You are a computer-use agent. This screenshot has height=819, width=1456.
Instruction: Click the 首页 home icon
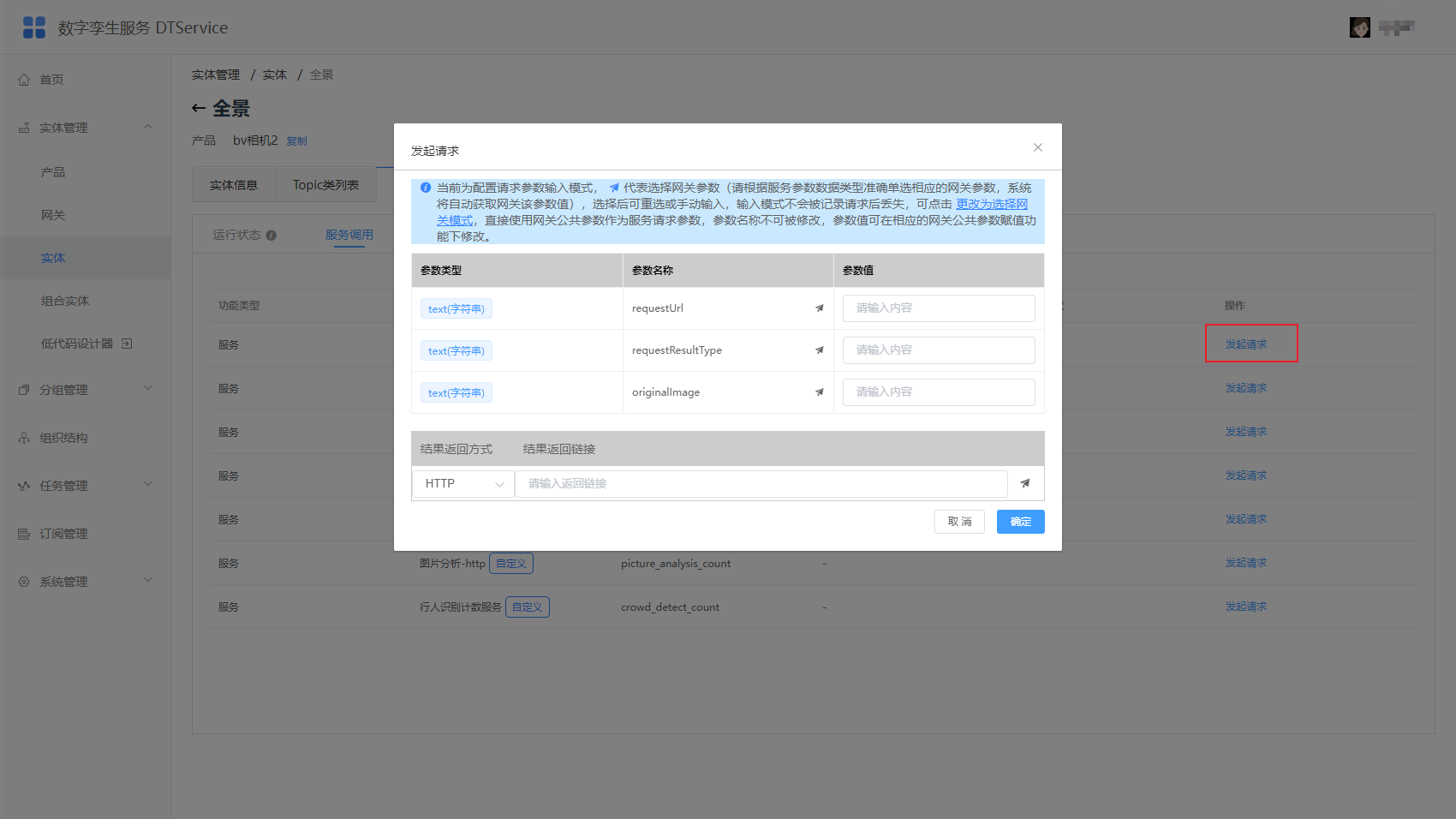24,80
